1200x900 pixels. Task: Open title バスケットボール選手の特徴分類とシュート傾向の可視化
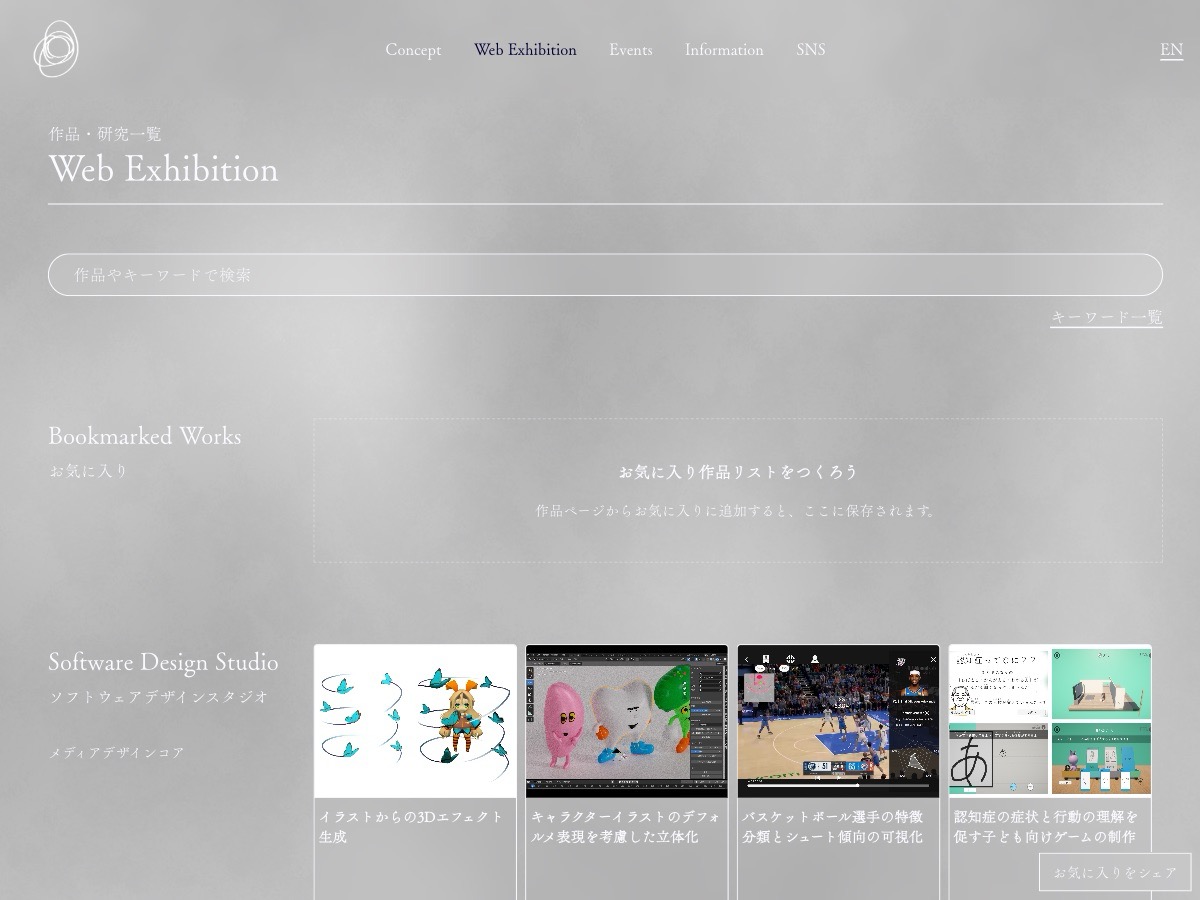pos(833,827)
